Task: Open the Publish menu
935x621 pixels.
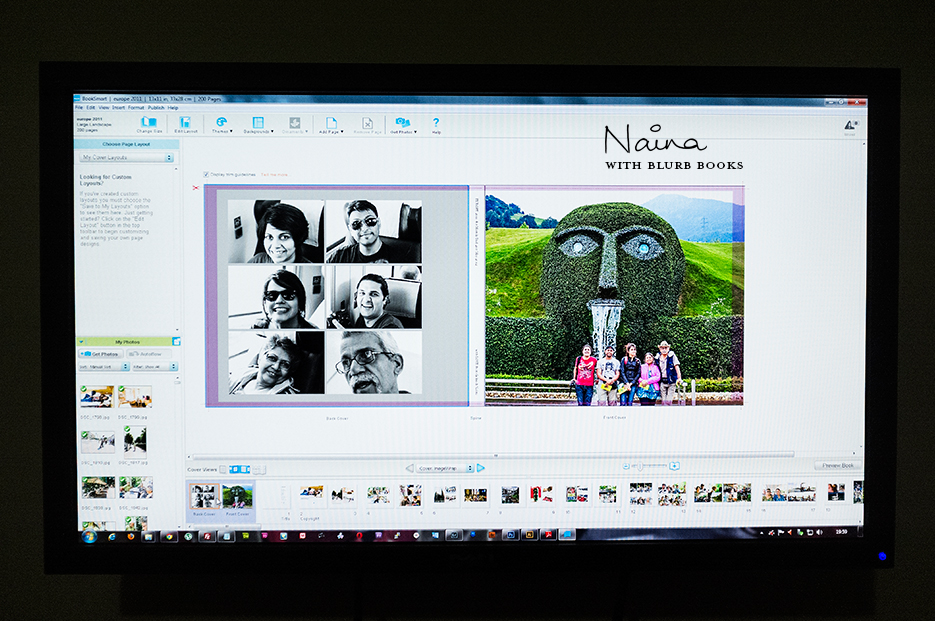Action: point(156,107)
